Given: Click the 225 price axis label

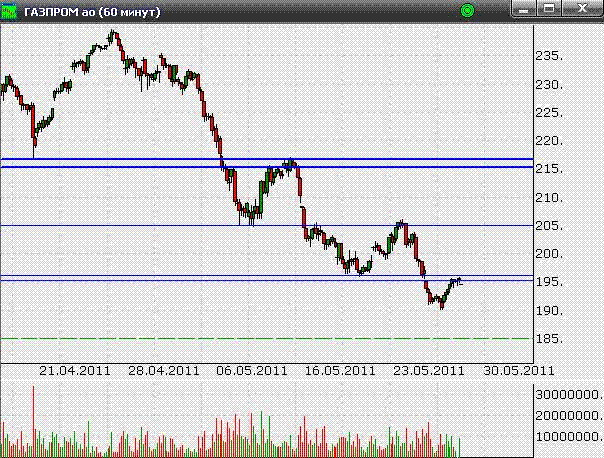Looking at the screenshot, I should pyautogui.click(x=549, y=112).
